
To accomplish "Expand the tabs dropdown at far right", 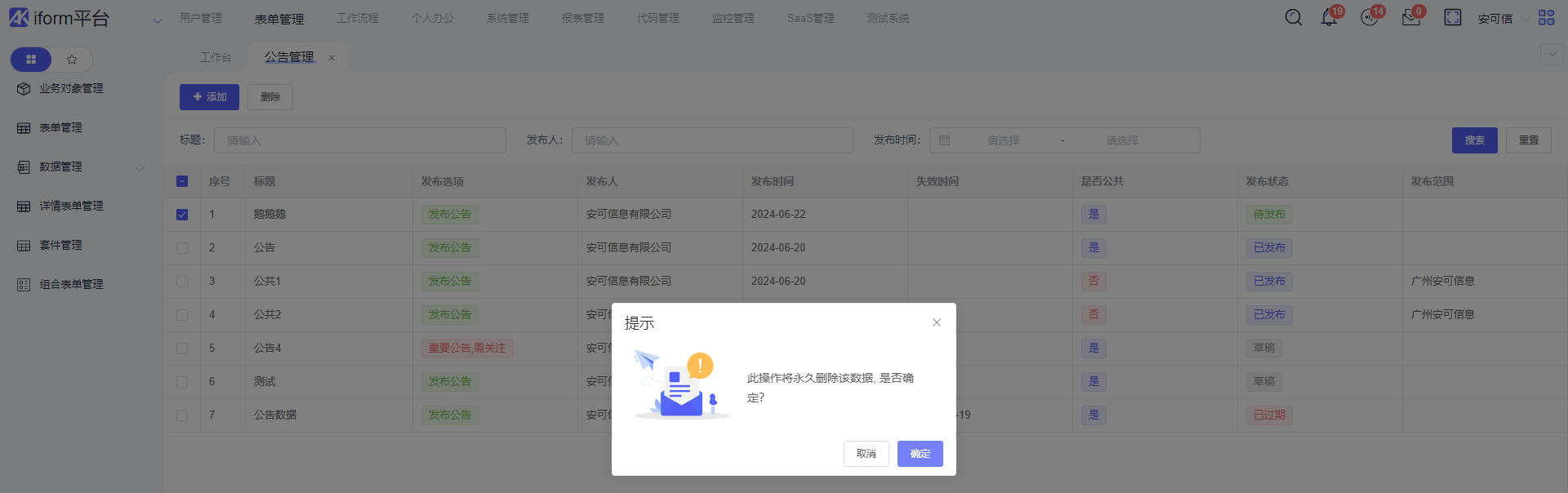I will pos(1552,55).
